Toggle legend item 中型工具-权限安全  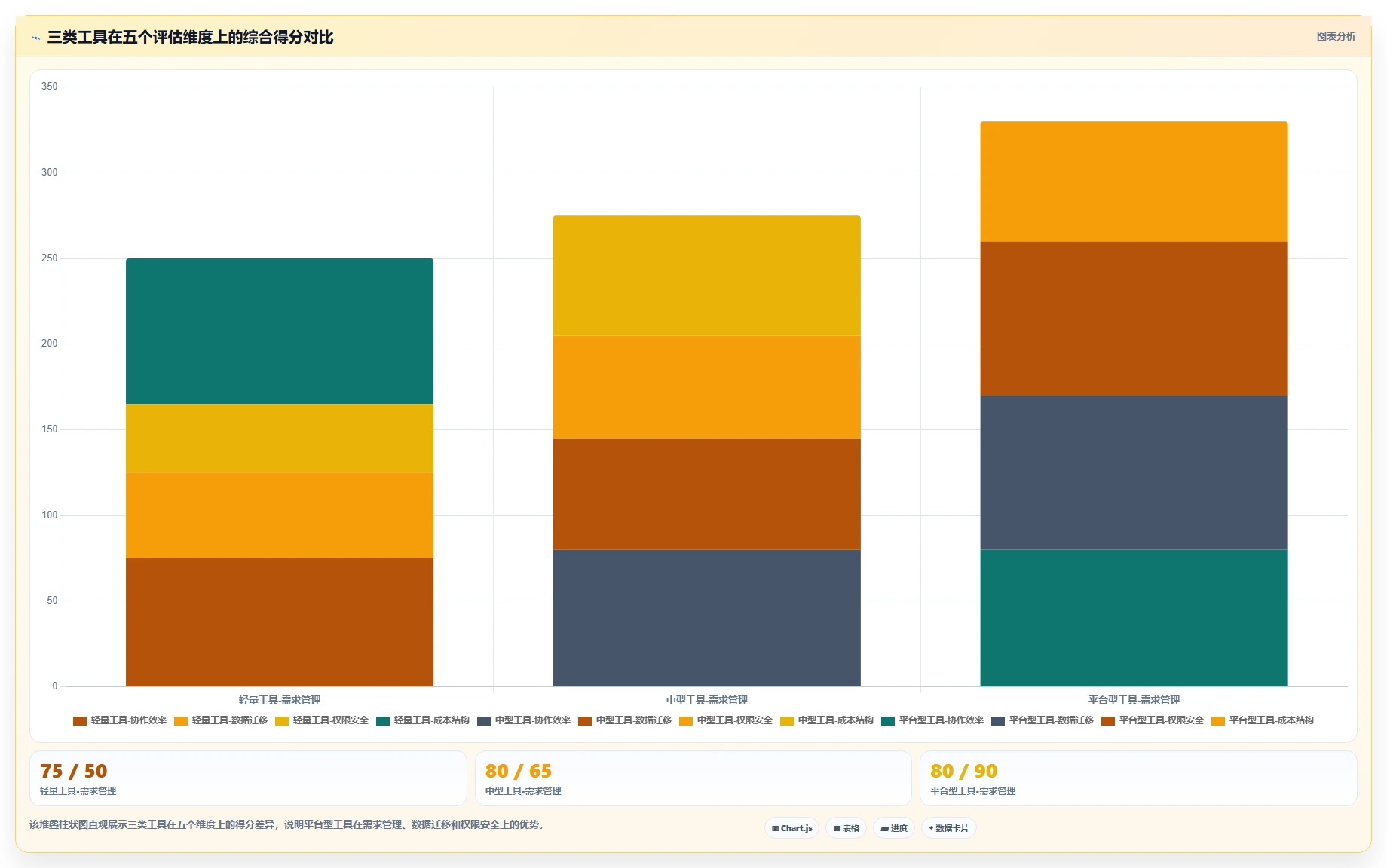[726, 720]
